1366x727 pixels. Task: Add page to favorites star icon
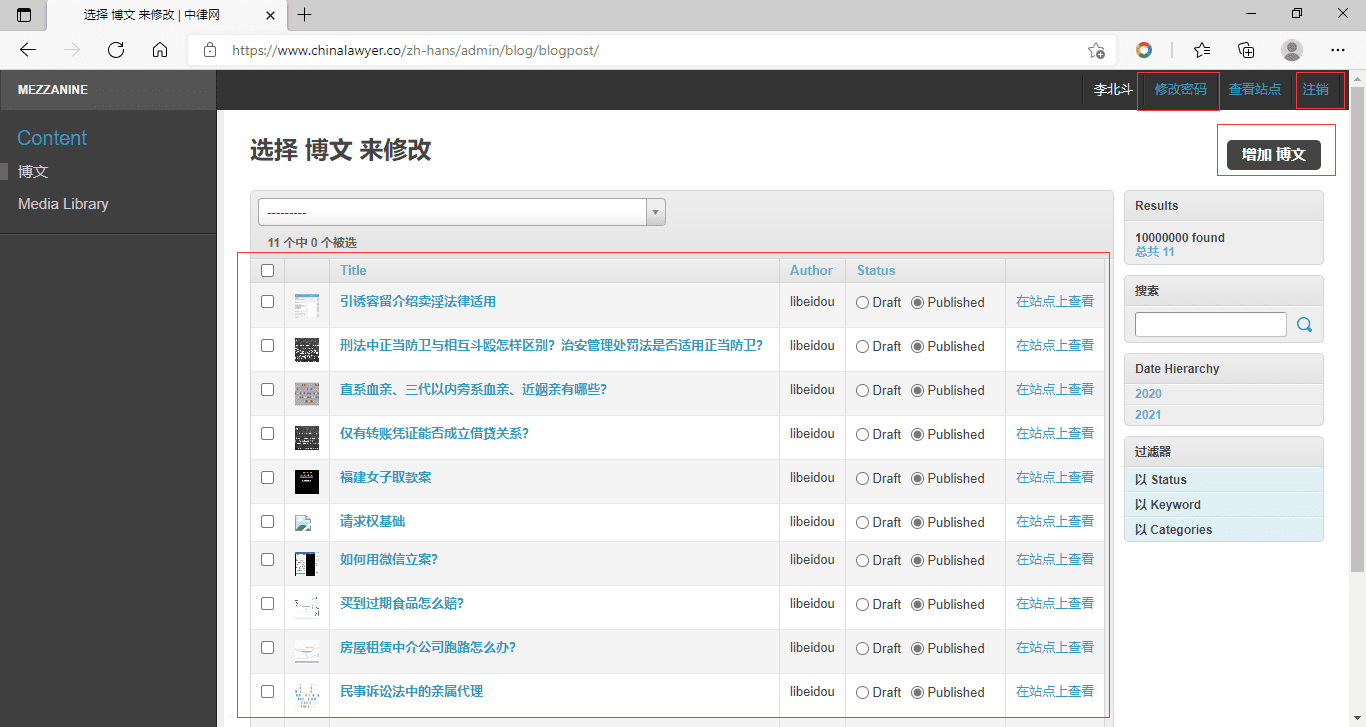[x=1096, y=50]
